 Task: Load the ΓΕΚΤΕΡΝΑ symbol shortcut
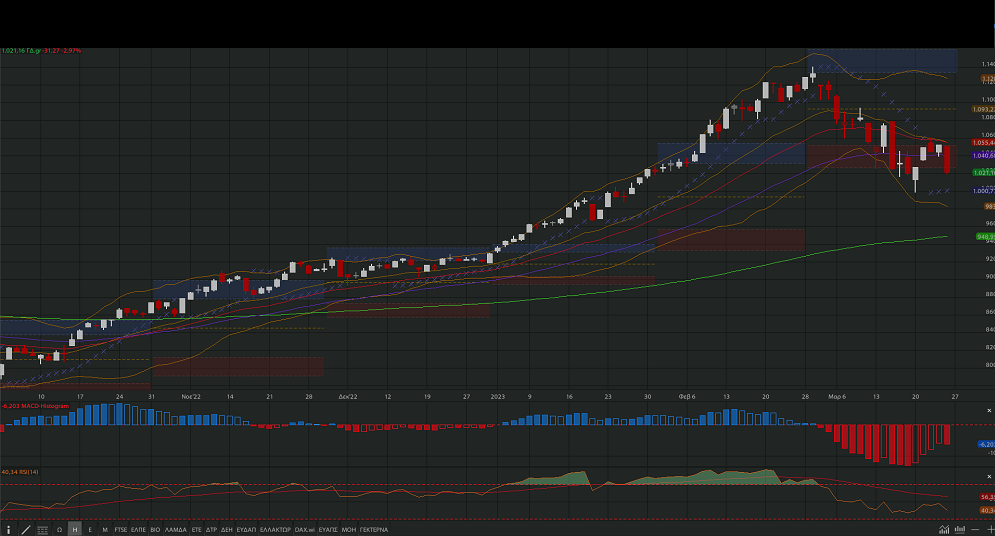point(374,530)
